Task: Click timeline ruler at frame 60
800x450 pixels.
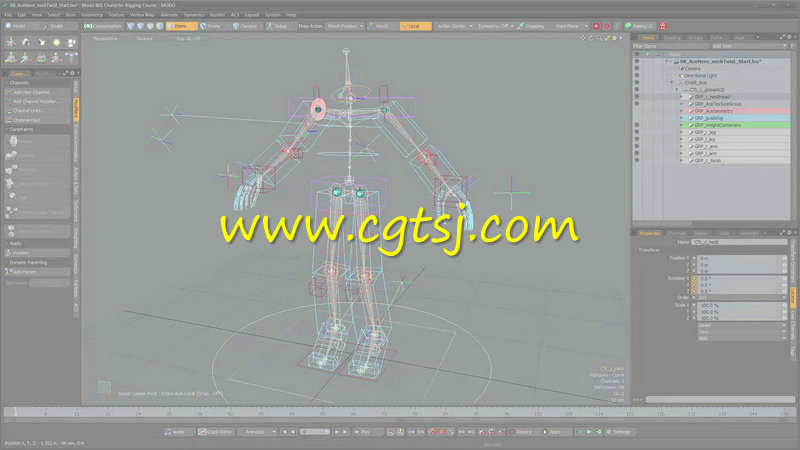Action: click(322, 411)
